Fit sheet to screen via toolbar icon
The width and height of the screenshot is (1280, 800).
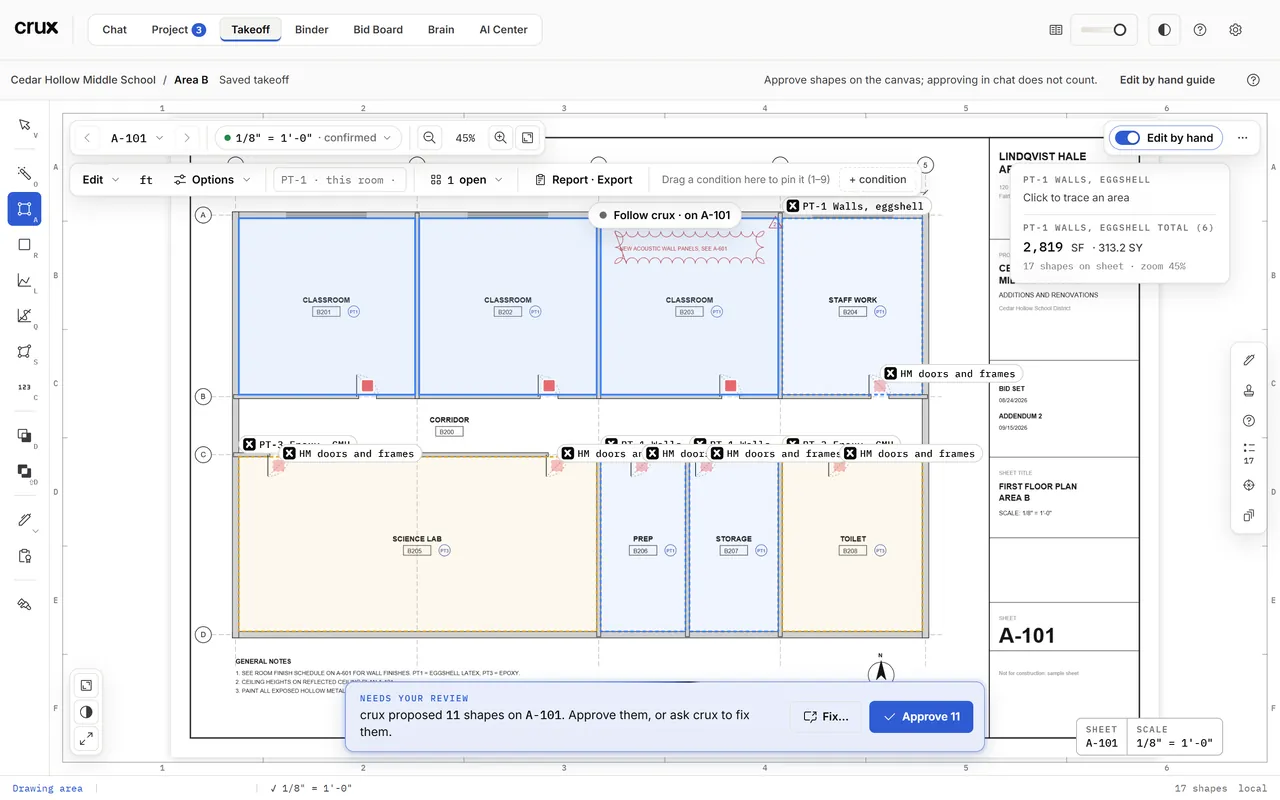coord(528,138)
